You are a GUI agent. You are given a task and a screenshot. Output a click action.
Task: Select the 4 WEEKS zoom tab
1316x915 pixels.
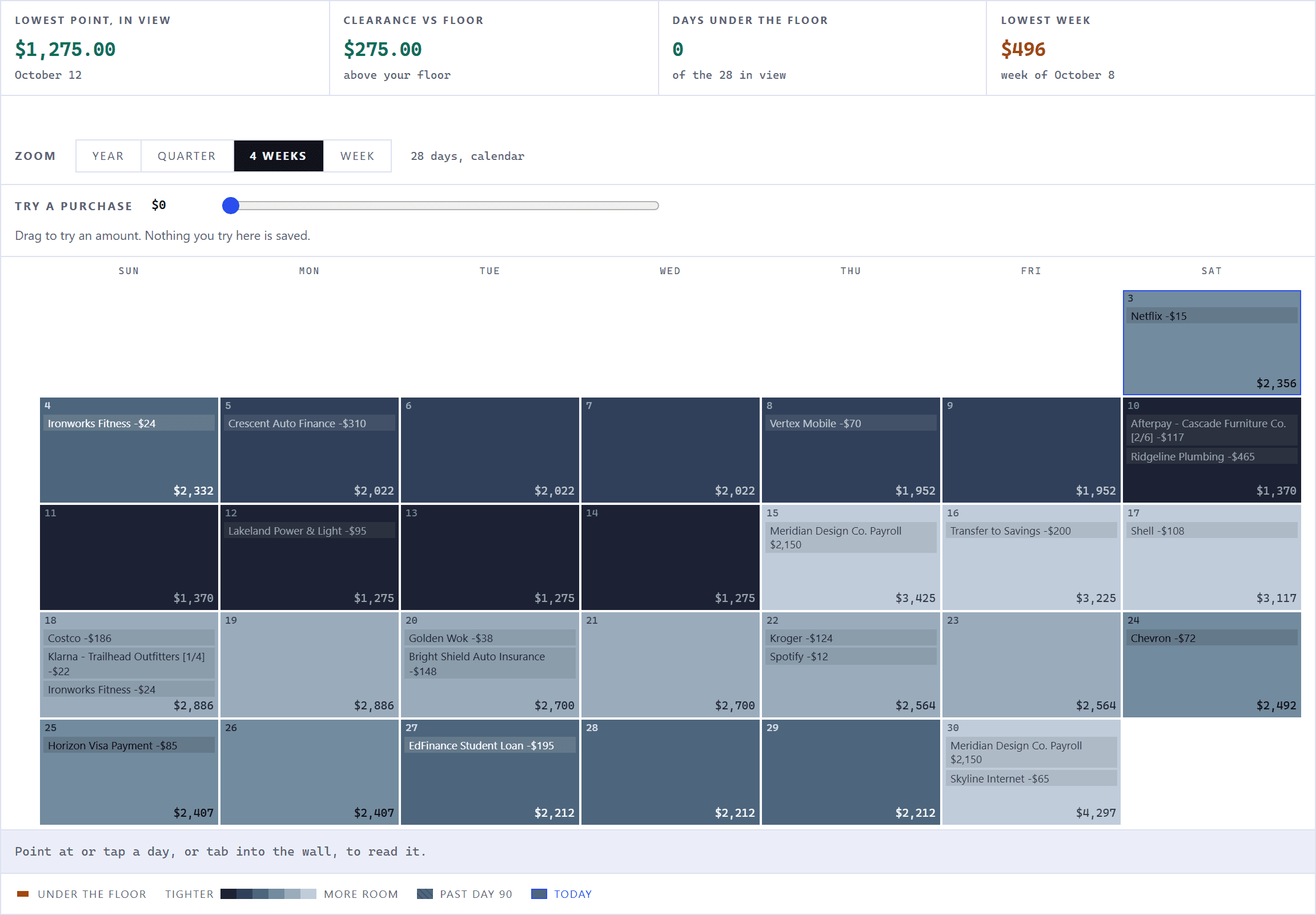coord(279,156)
